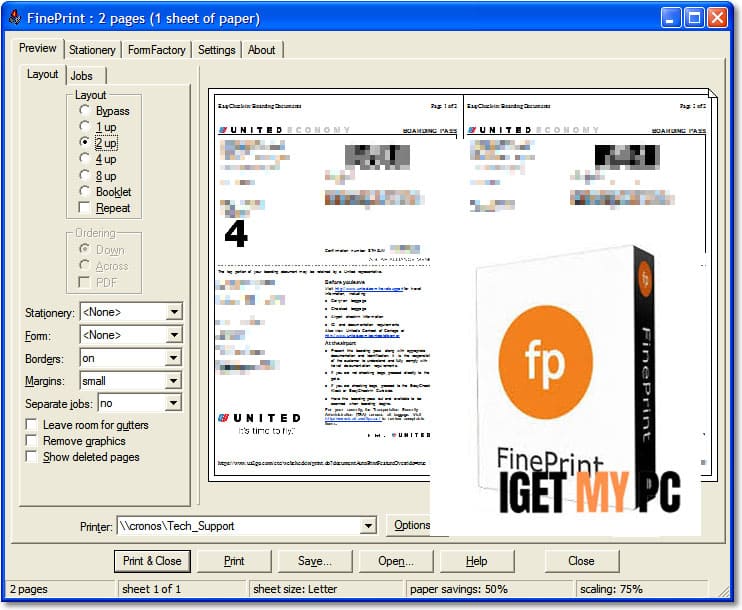
Task: Open the Stationery dropdown
Action: (174, 312)
